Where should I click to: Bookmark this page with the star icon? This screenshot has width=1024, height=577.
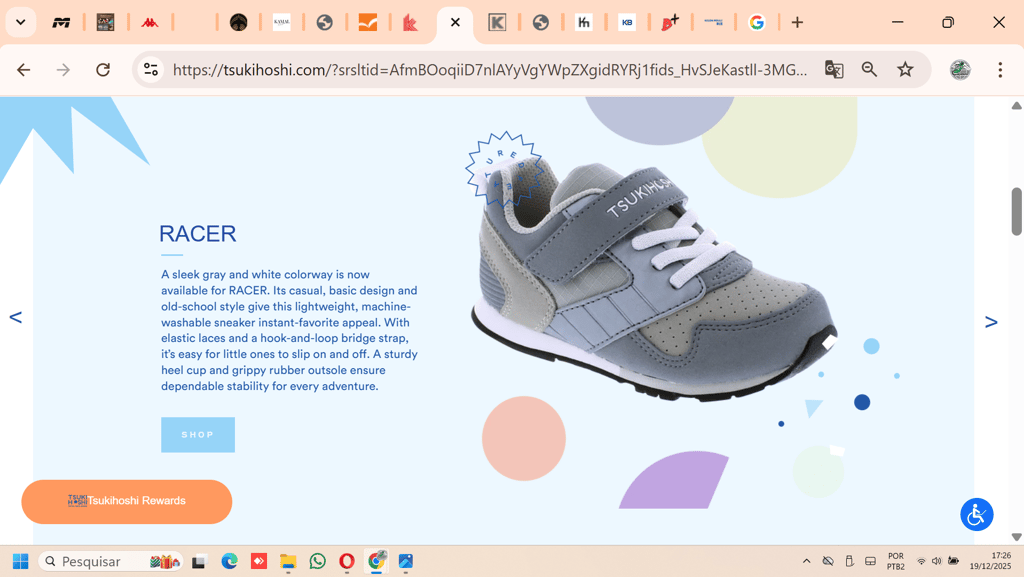point(905,69)
